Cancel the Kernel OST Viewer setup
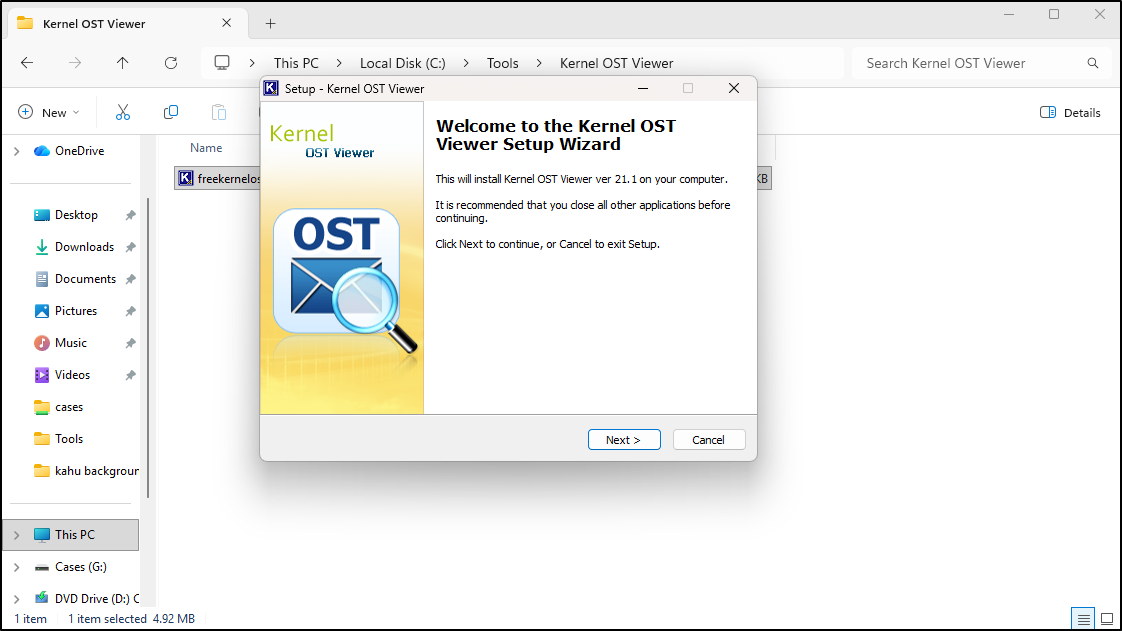This screenshot has width=1122, height=631. click(708, 439)
